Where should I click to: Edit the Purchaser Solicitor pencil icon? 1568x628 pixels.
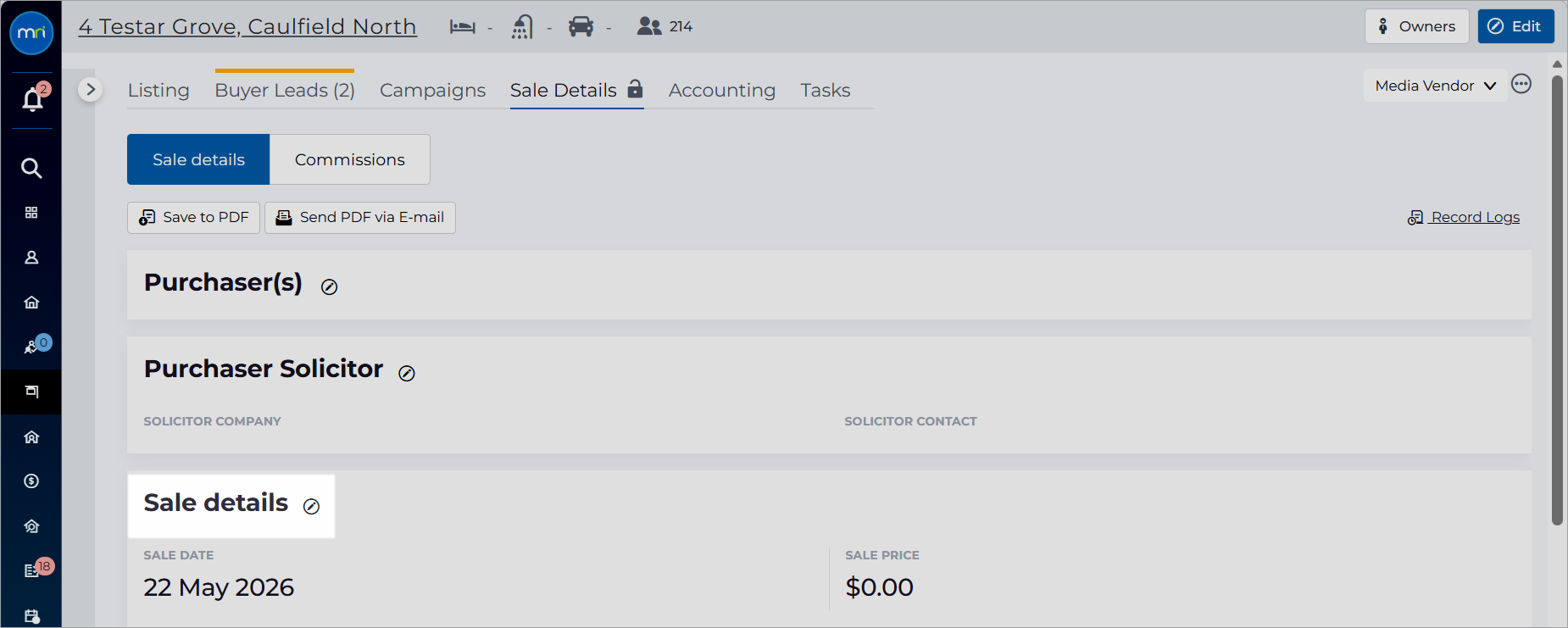point(407,374)
